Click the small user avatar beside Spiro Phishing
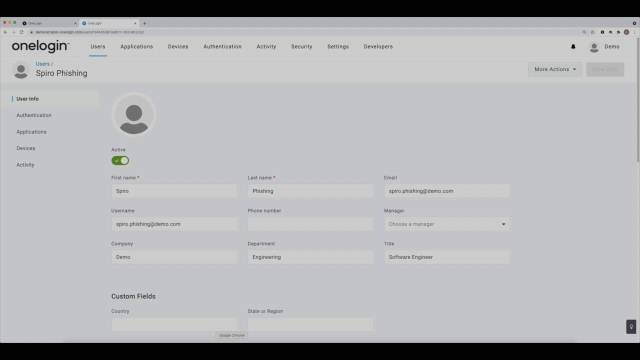 tap(21, 70)
